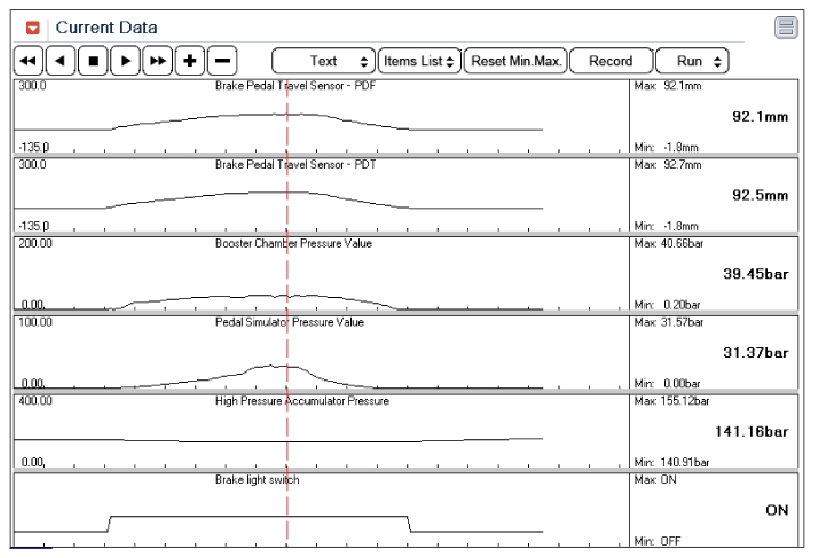Click the 92.5mm current value
This screenshot has width=814, height=558.
point(760,196)
